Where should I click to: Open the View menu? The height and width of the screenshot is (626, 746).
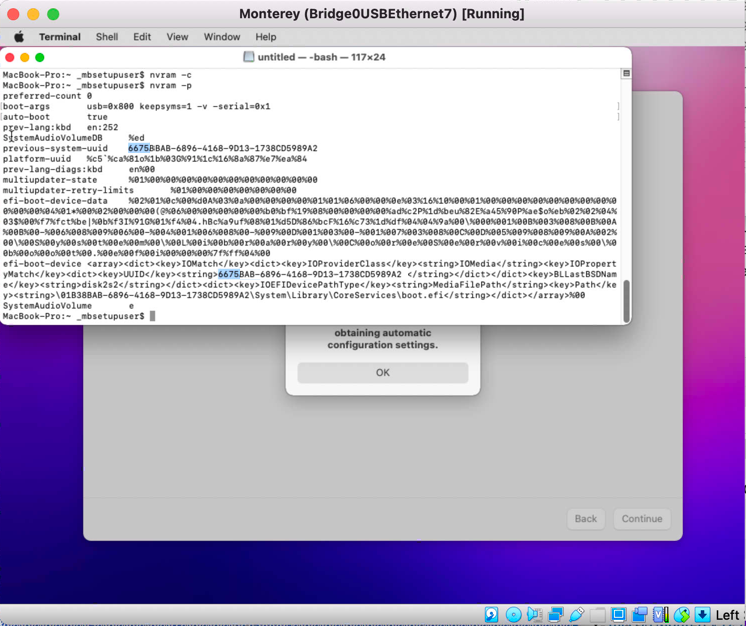click(x=177, y=37)
